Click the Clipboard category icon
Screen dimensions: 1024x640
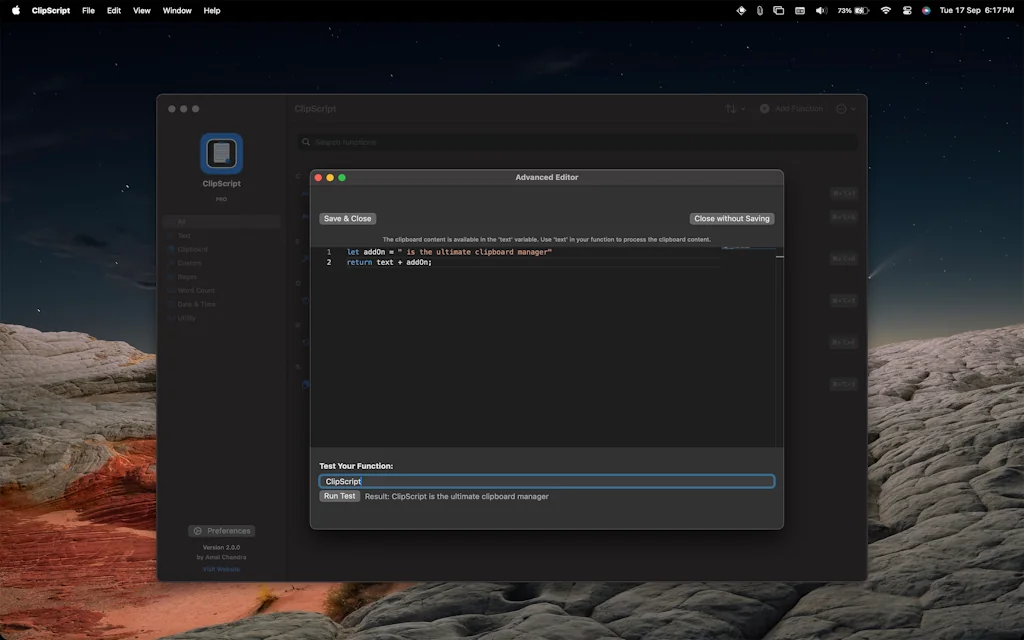[170, 249]
